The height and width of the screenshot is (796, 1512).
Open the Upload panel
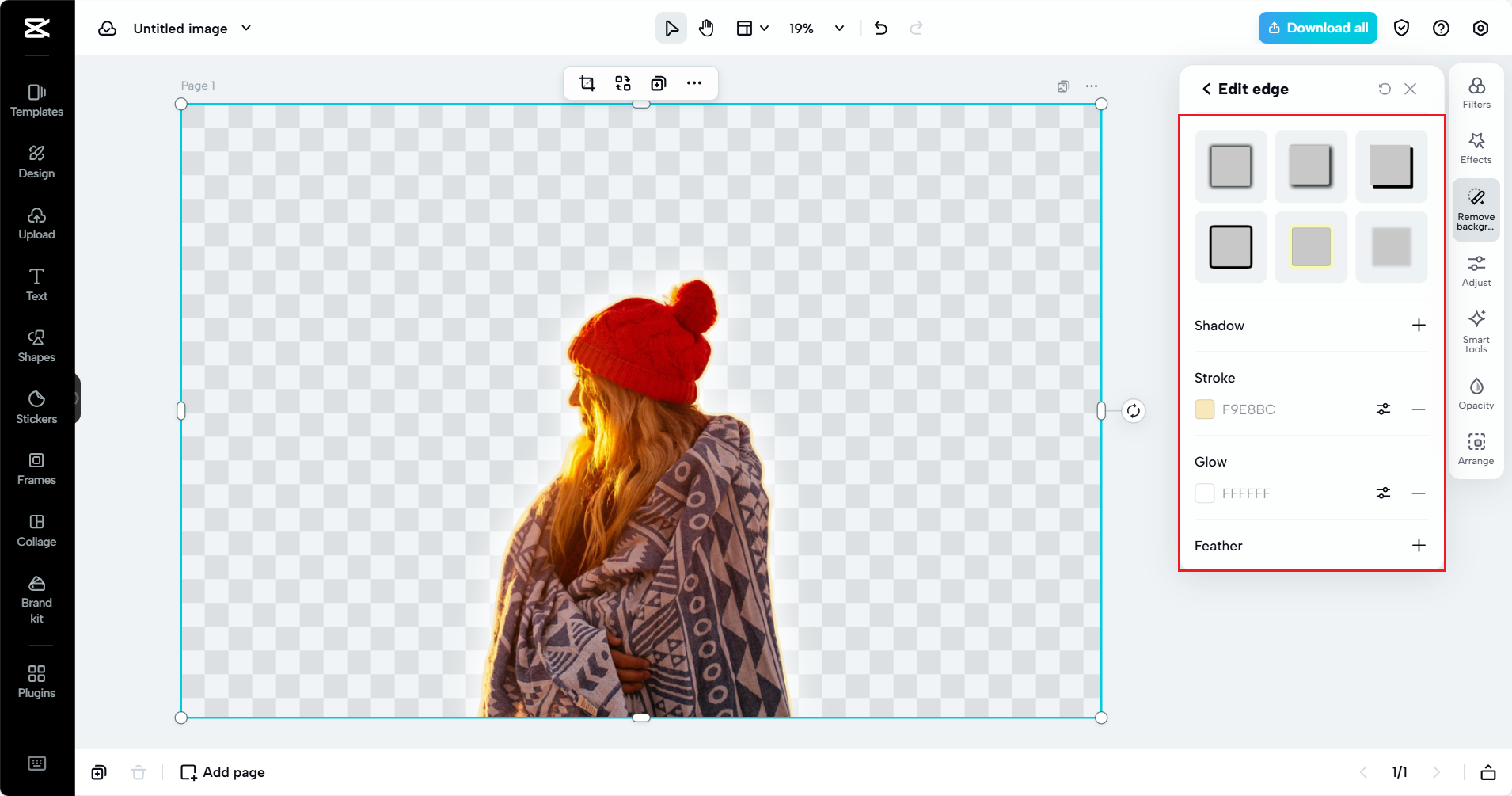[36, 223]
